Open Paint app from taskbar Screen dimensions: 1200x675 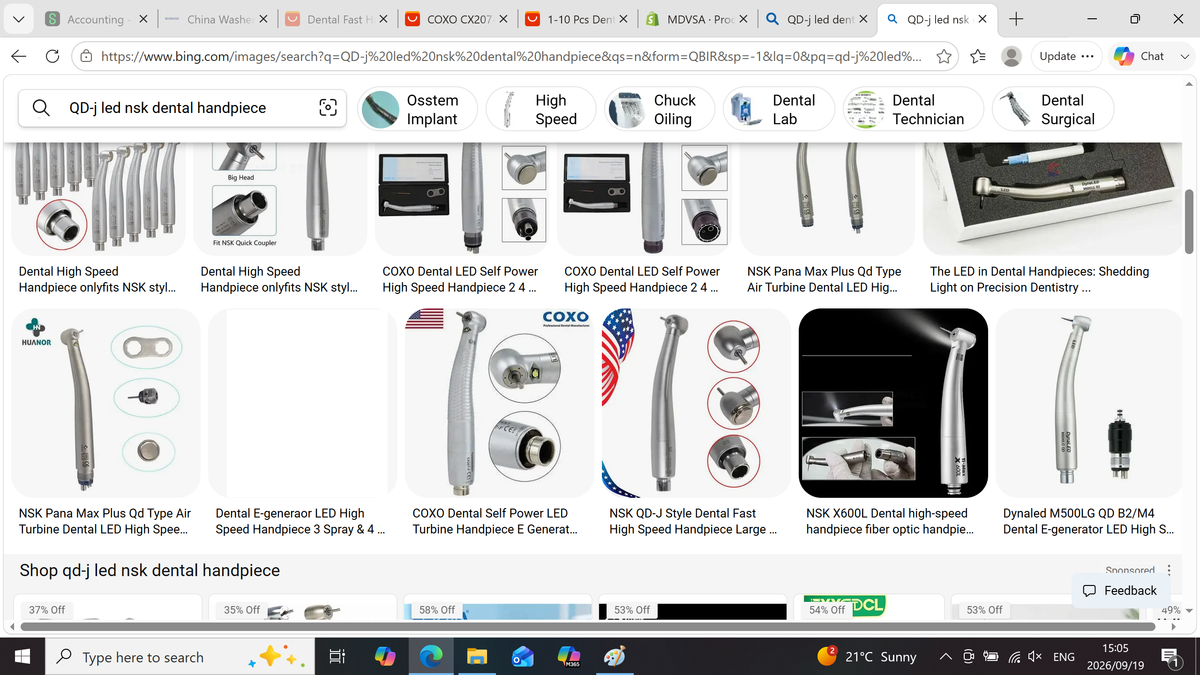click(616, 657)
